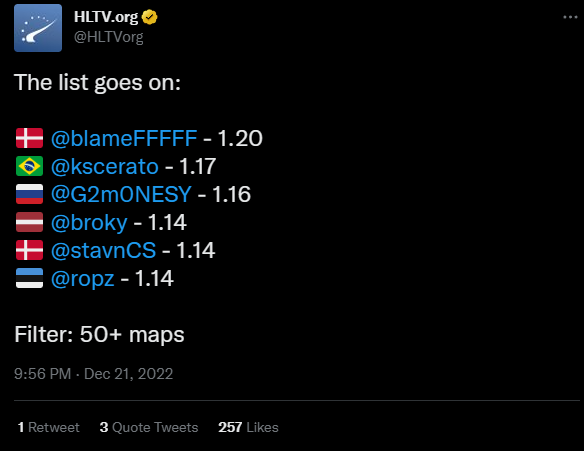Open the @ropz mention
This screenshot has width=584, height=451.
[x=82, y=279]
